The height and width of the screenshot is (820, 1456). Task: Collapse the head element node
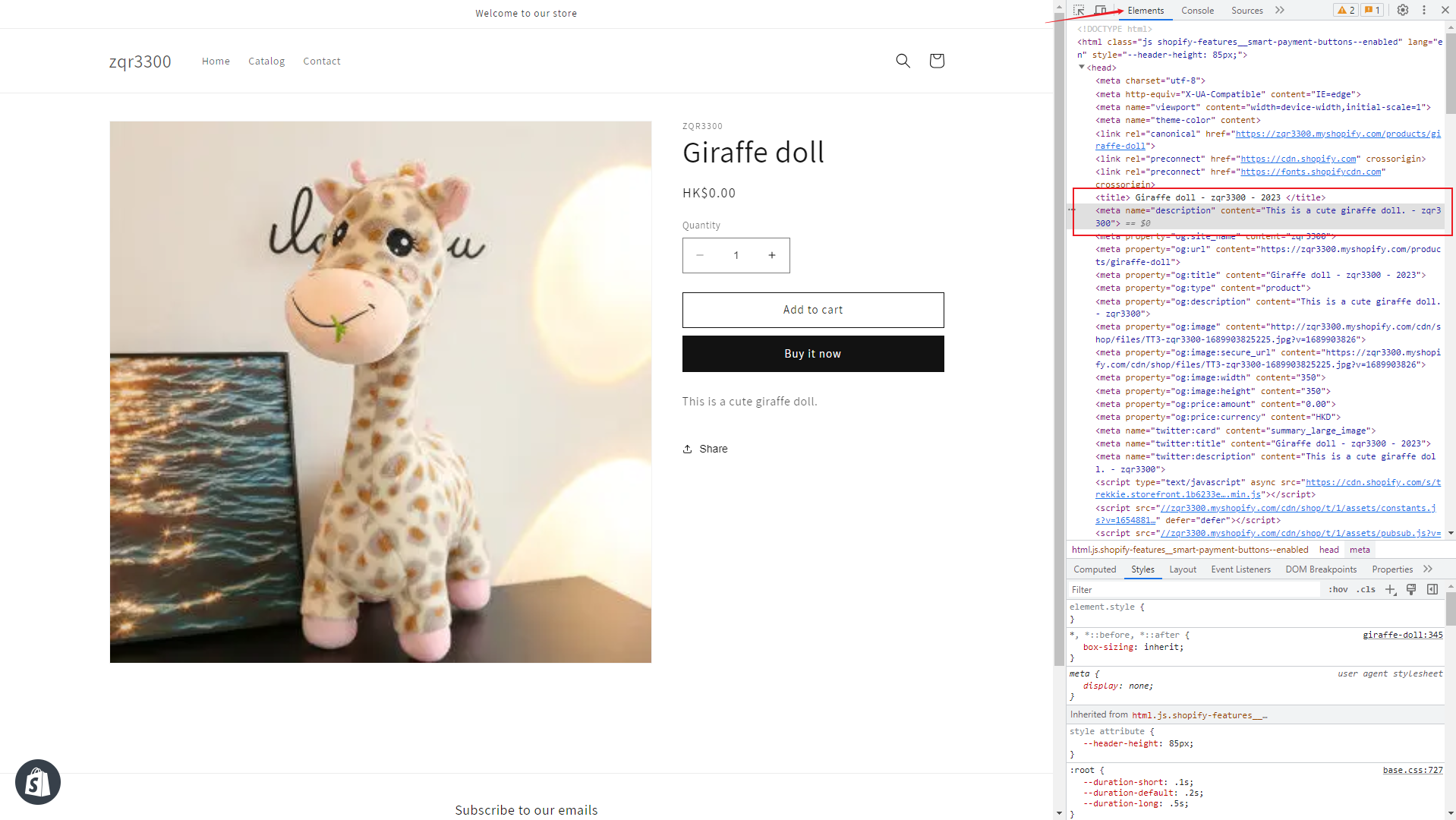tap(1082, 68)
